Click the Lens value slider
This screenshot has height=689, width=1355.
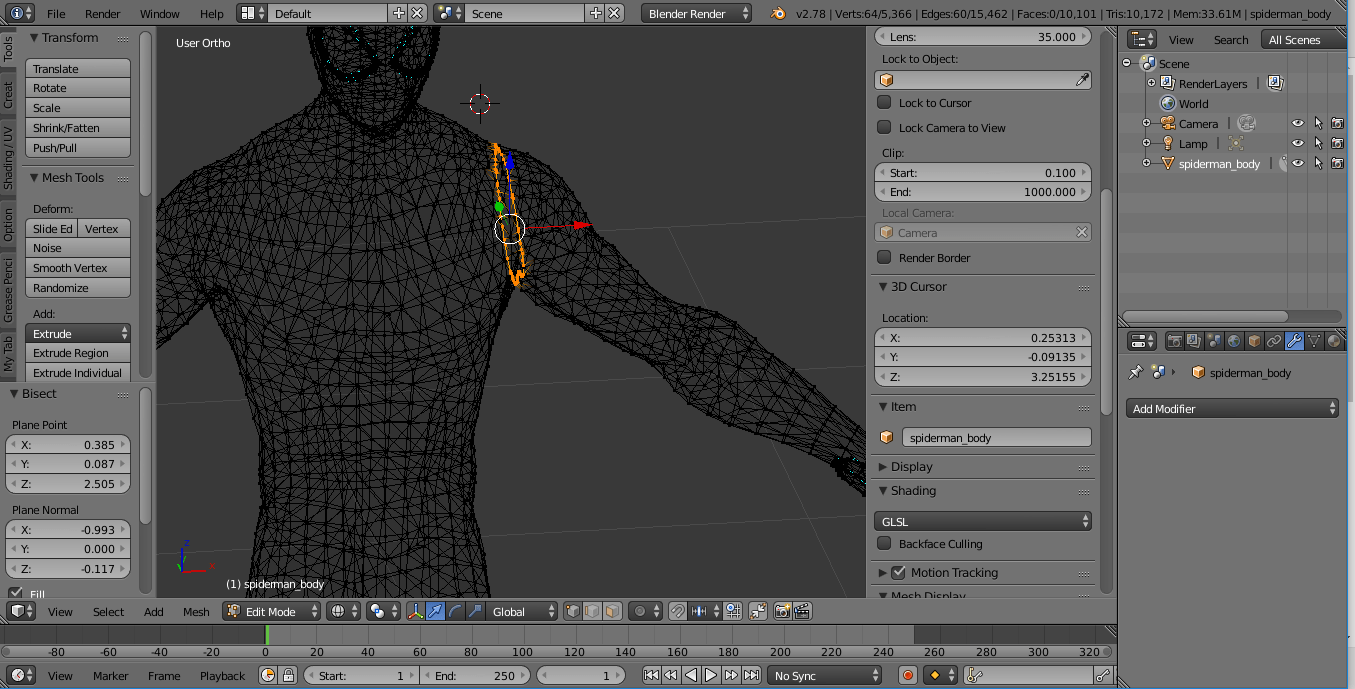[983, 36]
